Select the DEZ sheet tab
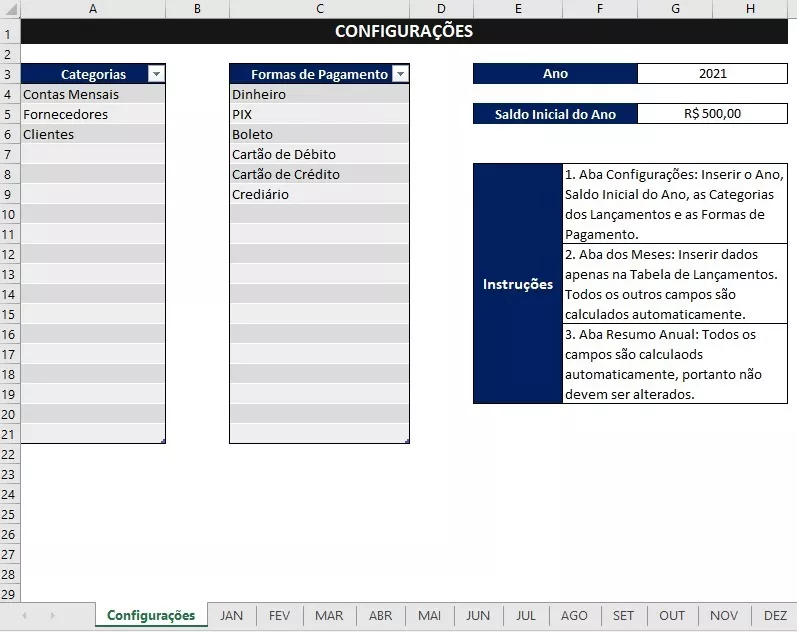This screenshot has width=797, height=632. point(775,616)
